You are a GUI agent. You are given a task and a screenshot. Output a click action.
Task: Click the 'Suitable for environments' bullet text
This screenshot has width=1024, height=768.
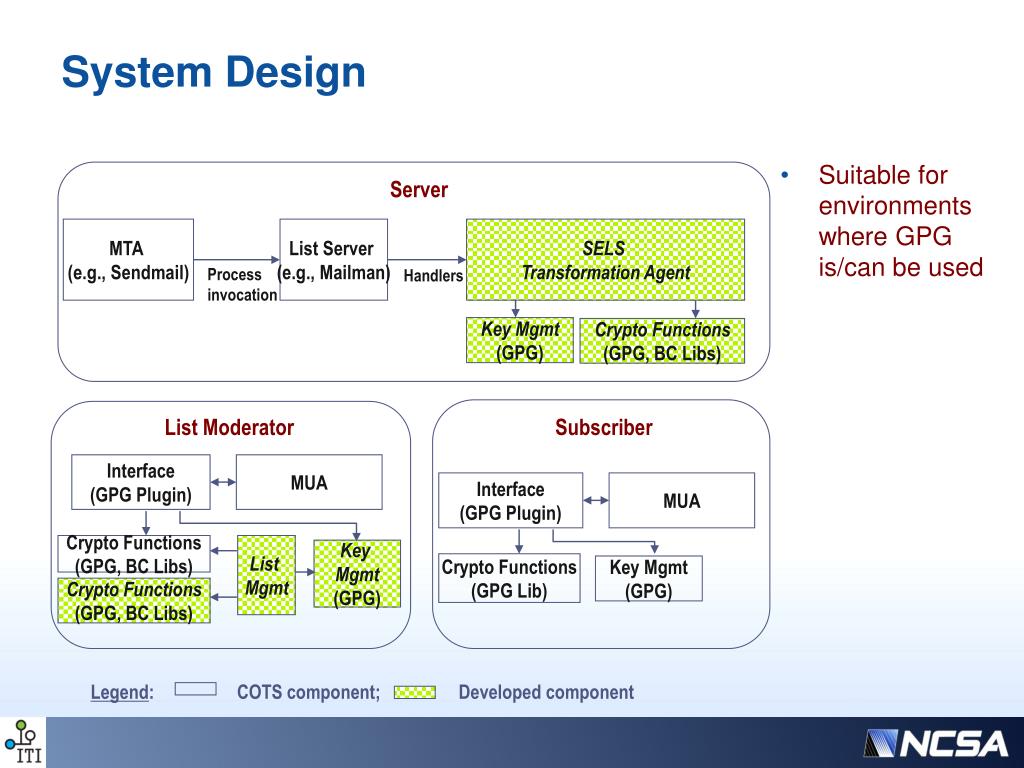click(900, 221)
